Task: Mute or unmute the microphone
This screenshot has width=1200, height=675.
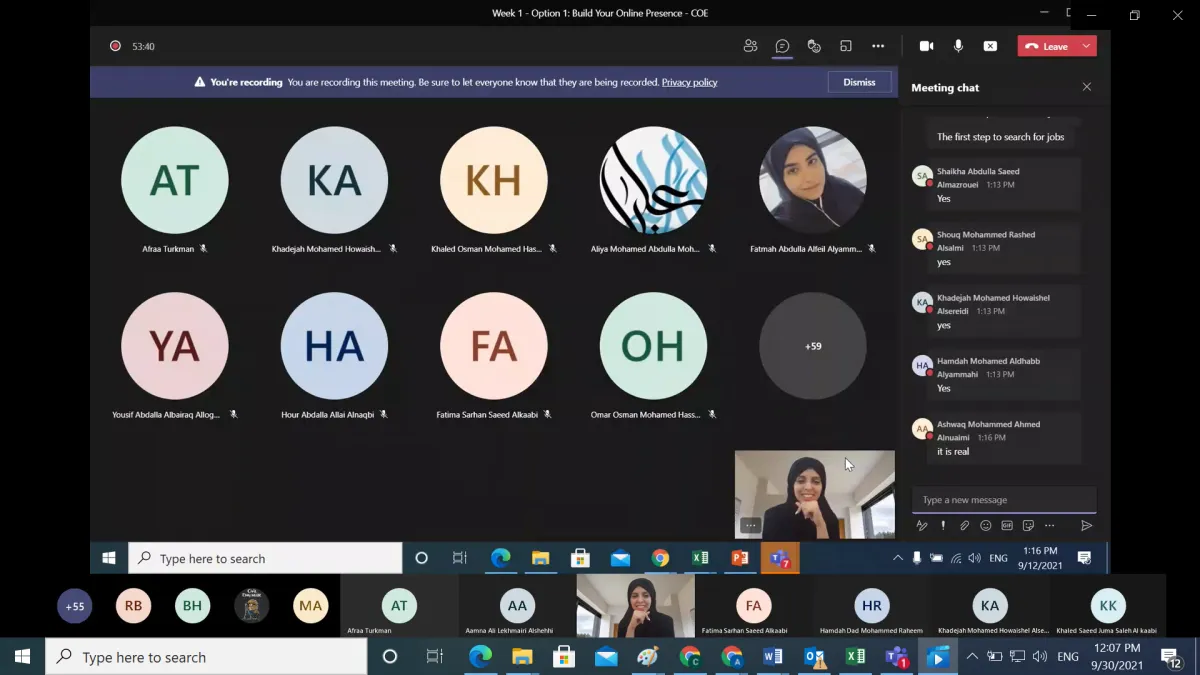Action: point(958,46)
